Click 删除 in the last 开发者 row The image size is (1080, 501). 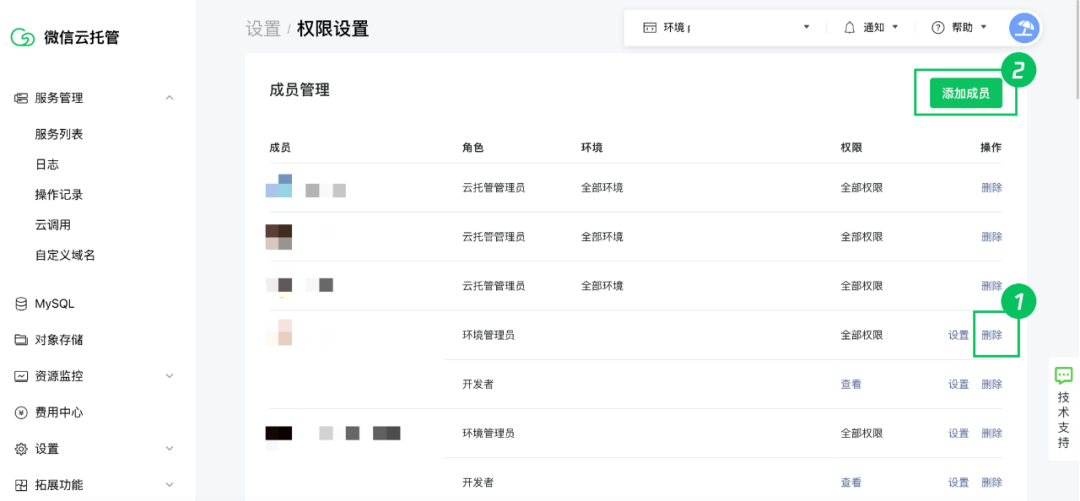coord(992,482)
